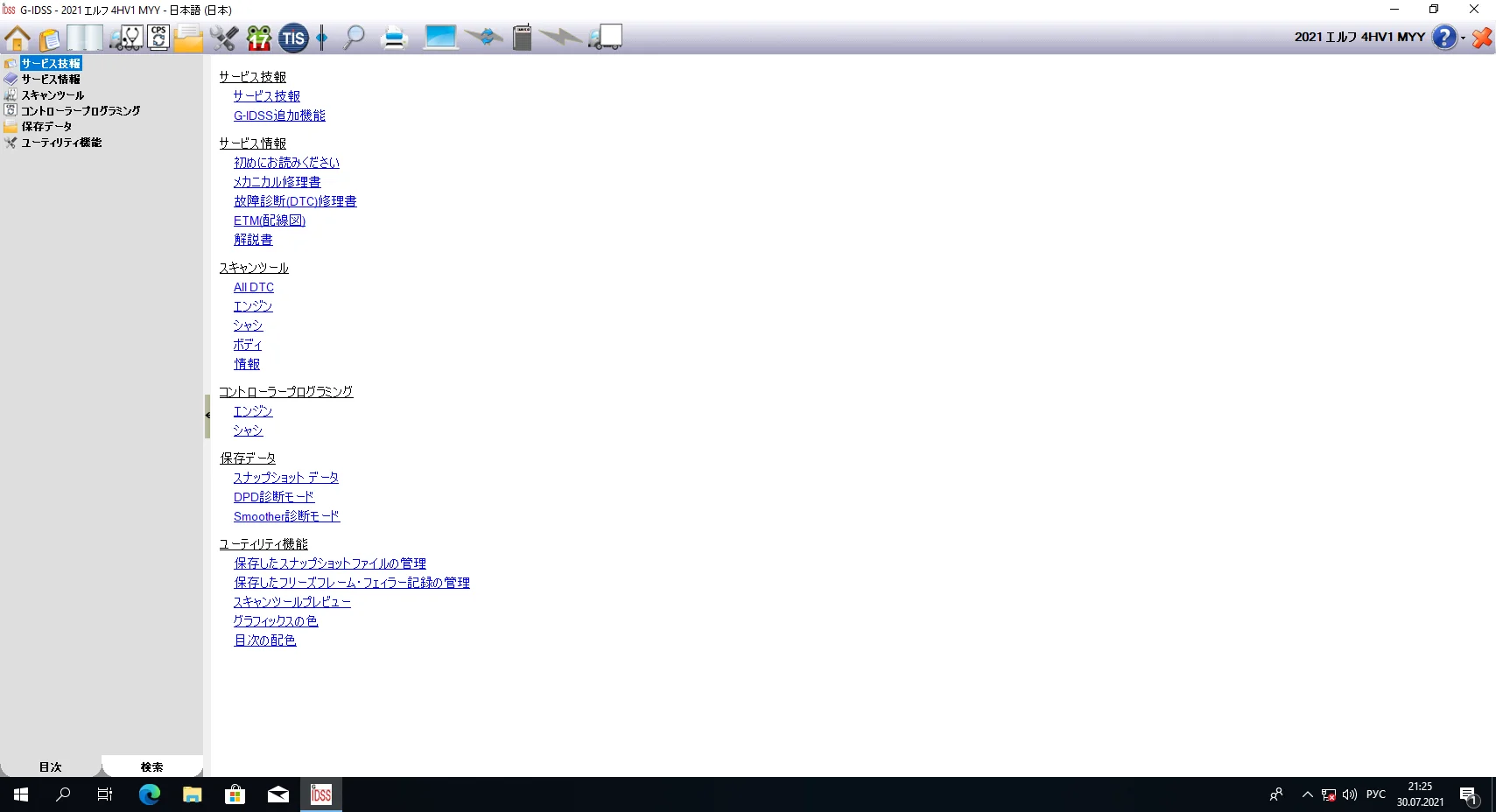Image resolution: width=1496 pixels, height=812 pixels.
Task: Click the Home icon in the toolbar
Action: click(18, 38)
